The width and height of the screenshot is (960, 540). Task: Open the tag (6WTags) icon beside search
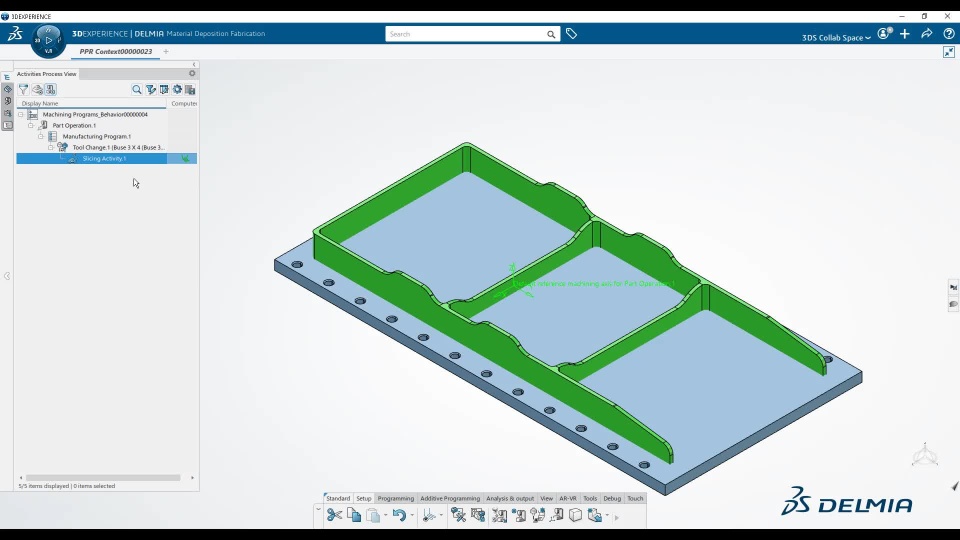coord(571,34)
